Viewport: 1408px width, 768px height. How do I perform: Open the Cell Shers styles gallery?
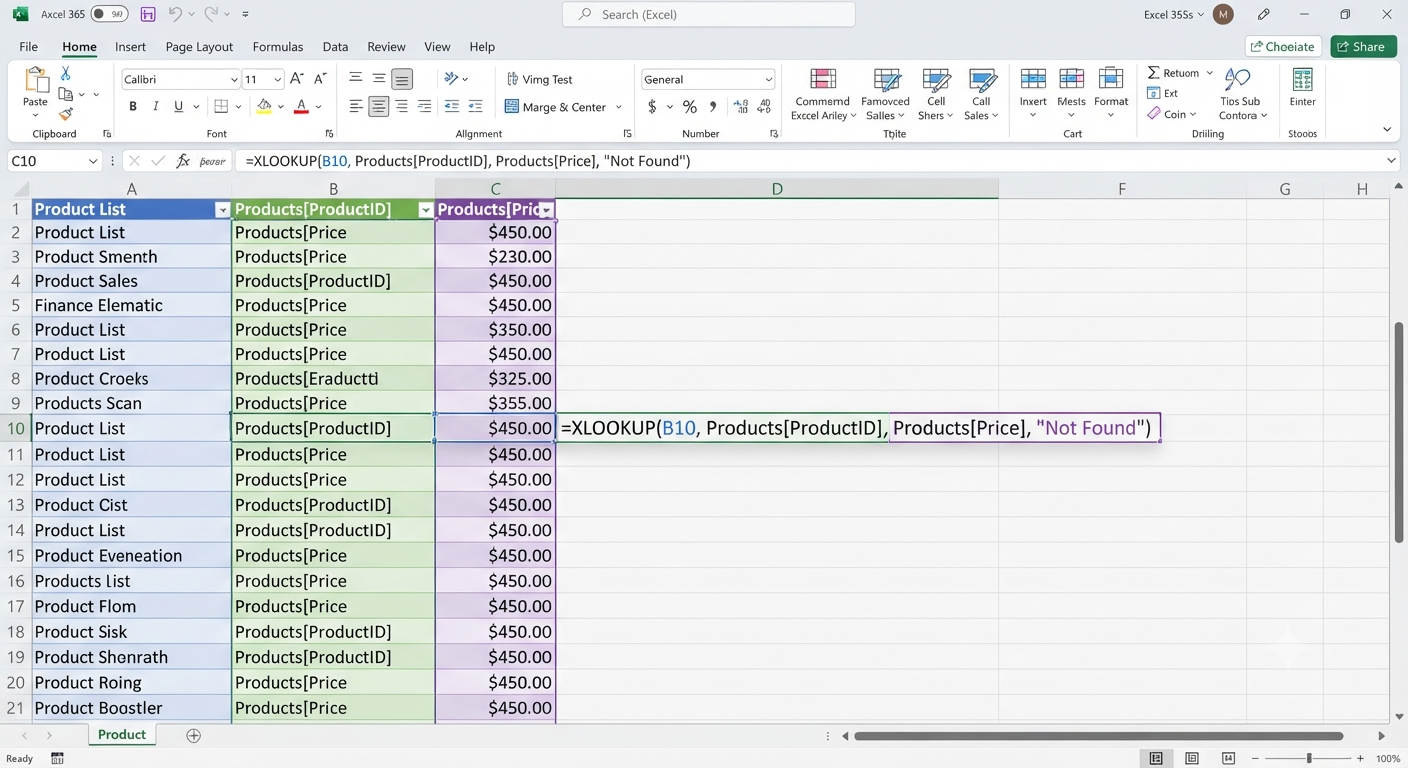[936, 95]
